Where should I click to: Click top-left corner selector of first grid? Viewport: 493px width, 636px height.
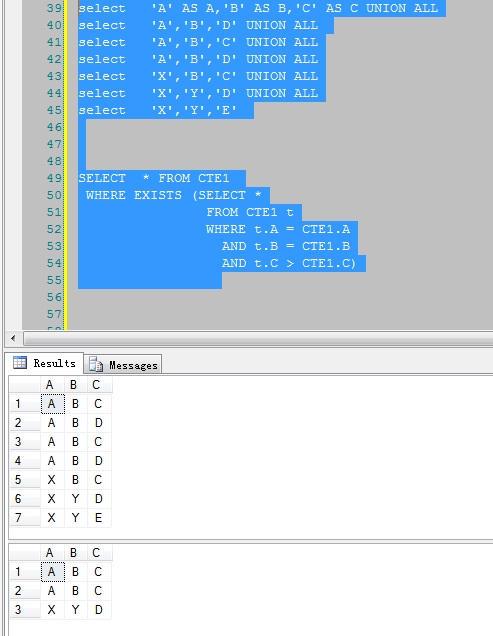coord(25,385)
